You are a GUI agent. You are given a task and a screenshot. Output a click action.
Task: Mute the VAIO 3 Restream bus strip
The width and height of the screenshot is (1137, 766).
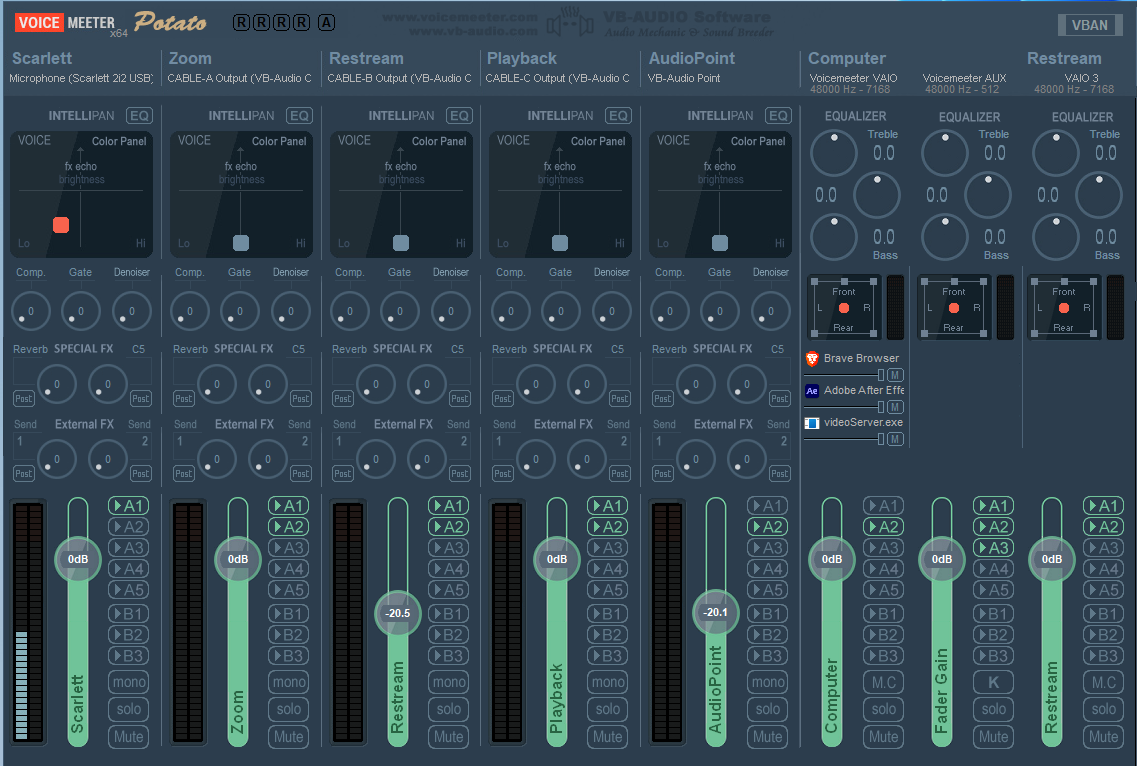pos(1104,737)
